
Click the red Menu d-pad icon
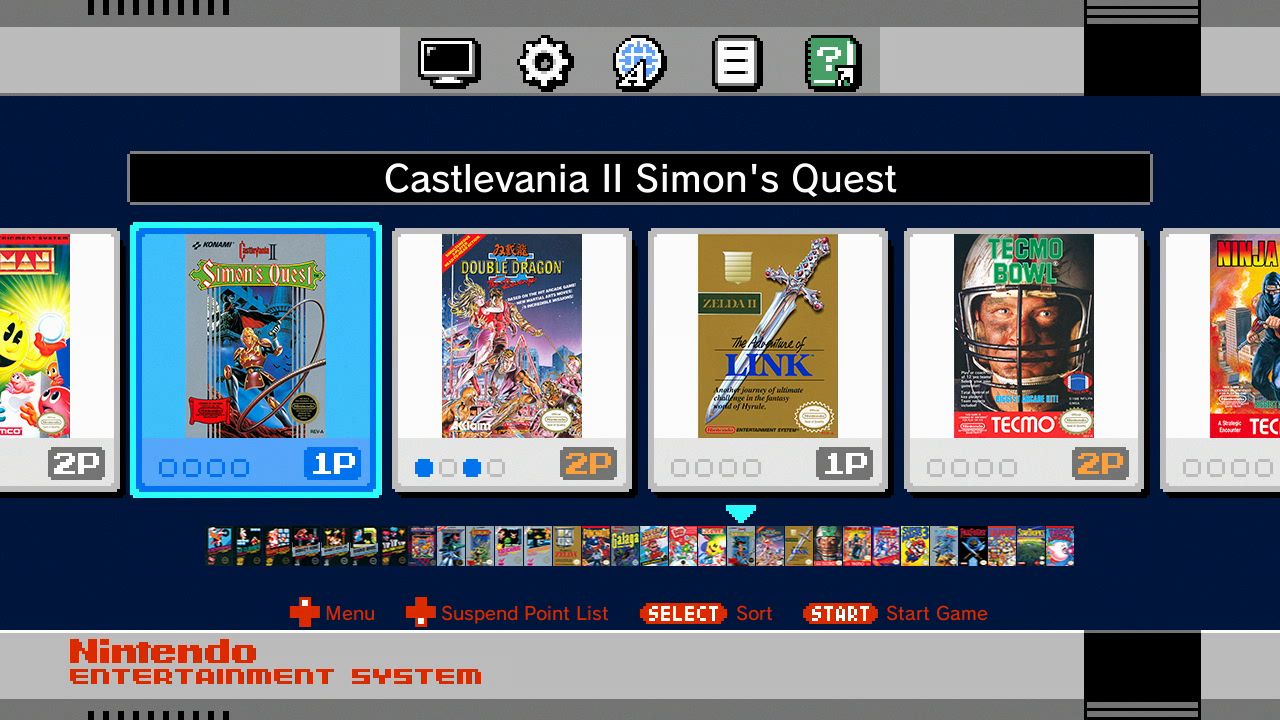click(304, 613)
